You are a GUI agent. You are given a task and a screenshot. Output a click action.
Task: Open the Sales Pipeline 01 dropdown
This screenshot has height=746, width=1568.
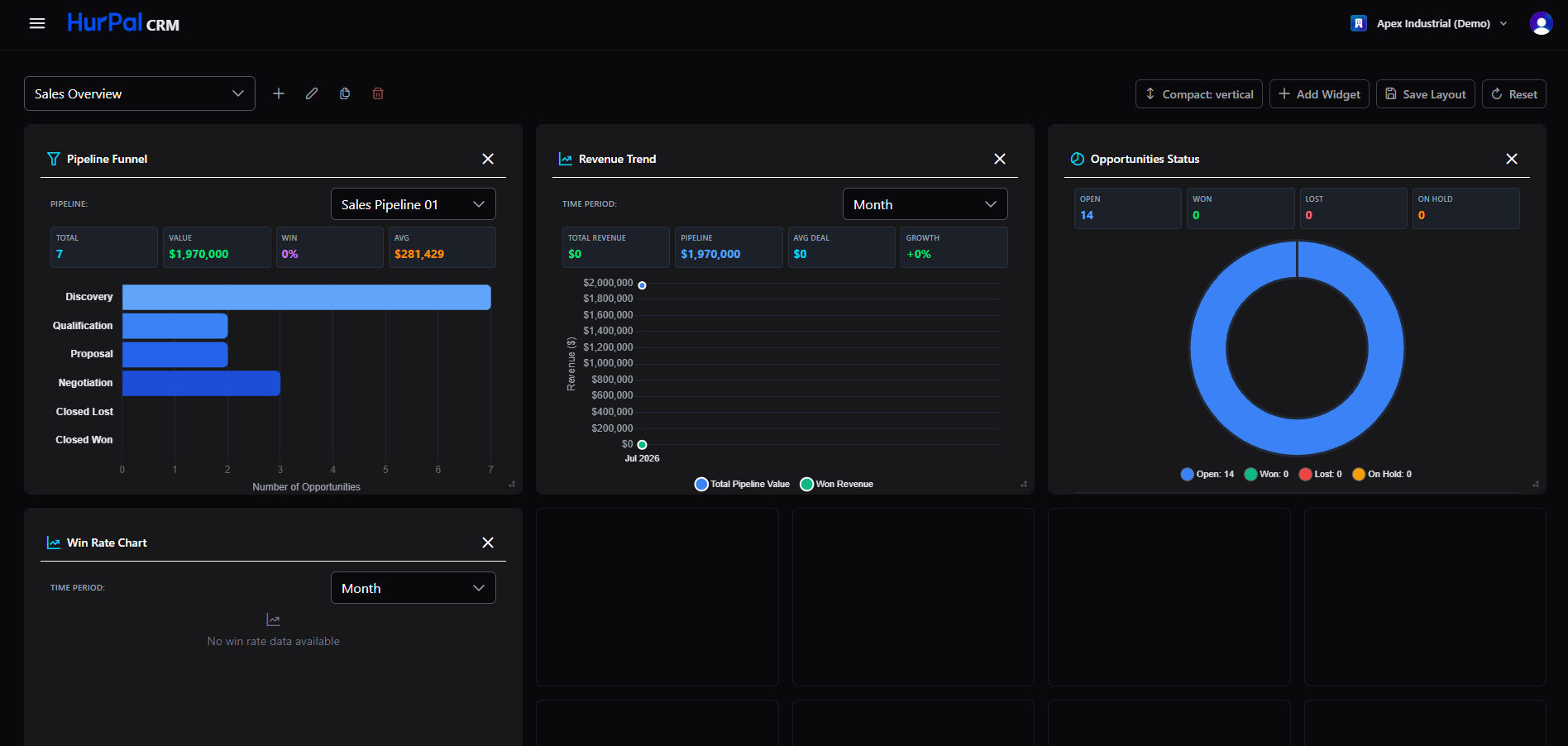coord(414,204)
